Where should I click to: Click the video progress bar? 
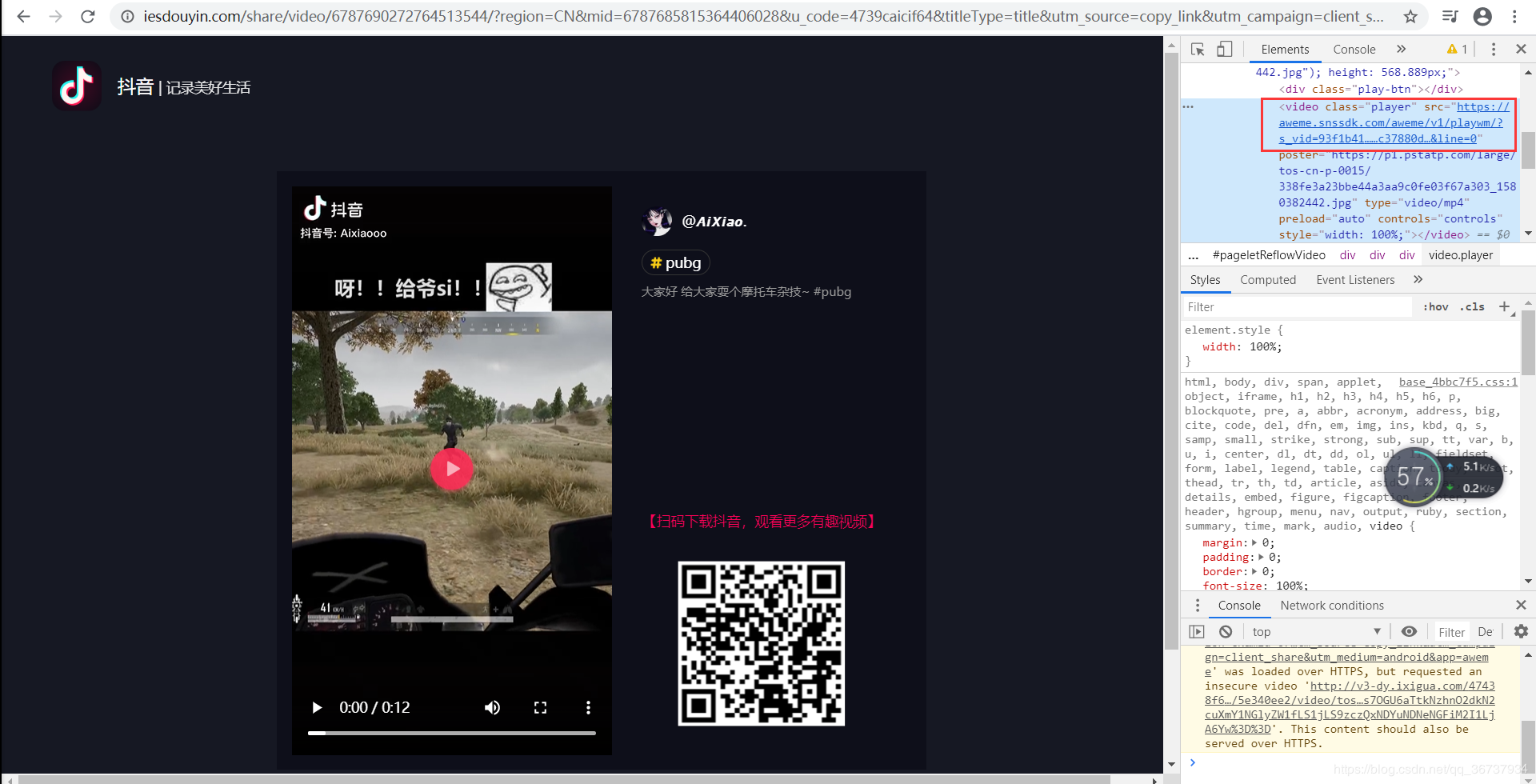point(452,733)
